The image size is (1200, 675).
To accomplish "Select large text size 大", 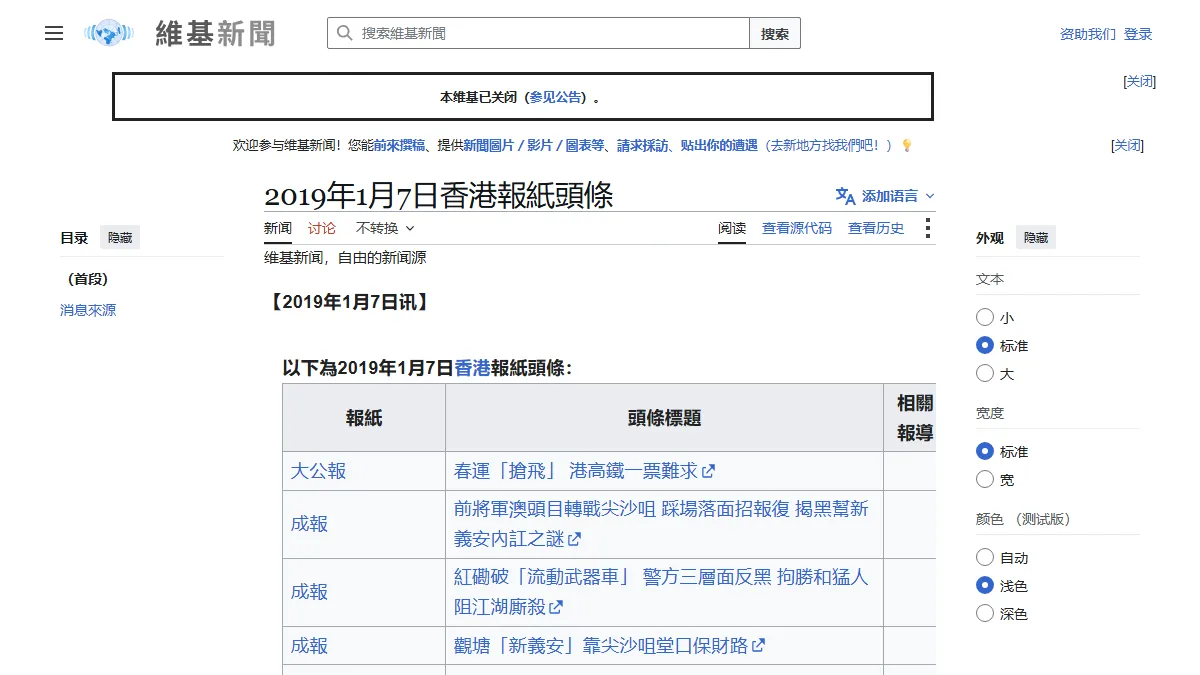I will click(x=985, y=373).
